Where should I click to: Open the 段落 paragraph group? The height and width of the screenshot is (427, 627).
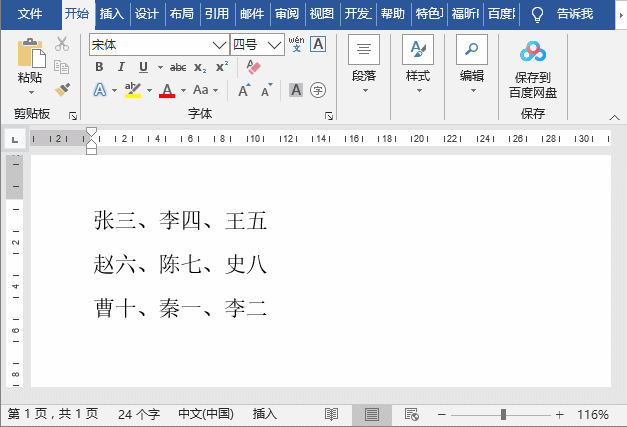364,66
